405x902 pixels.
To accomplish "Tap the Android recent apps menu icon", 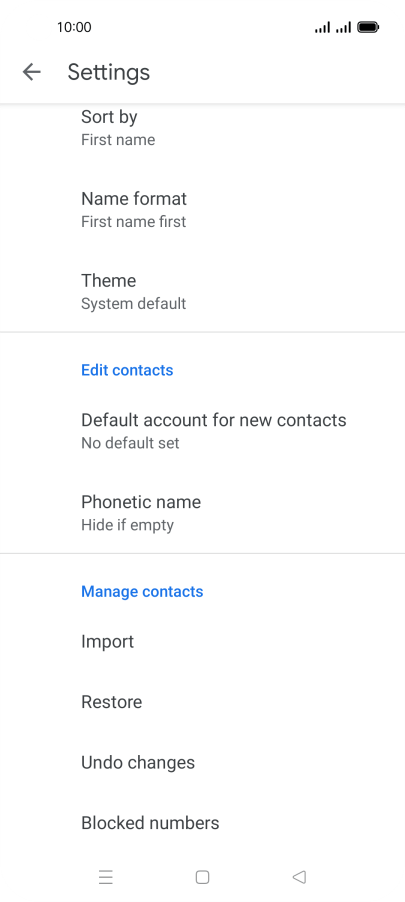I will pyautogui.click(x=106, y=877).
